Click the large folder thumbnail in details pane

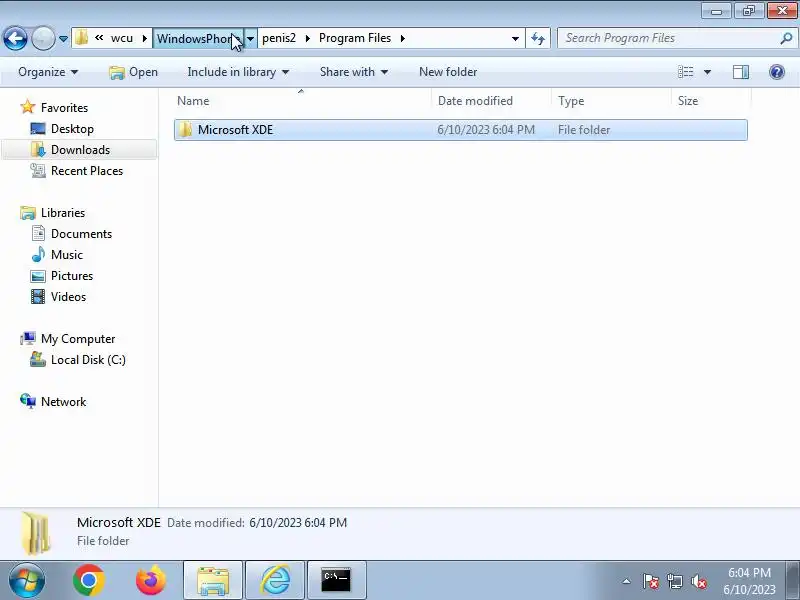coord(37,533)
